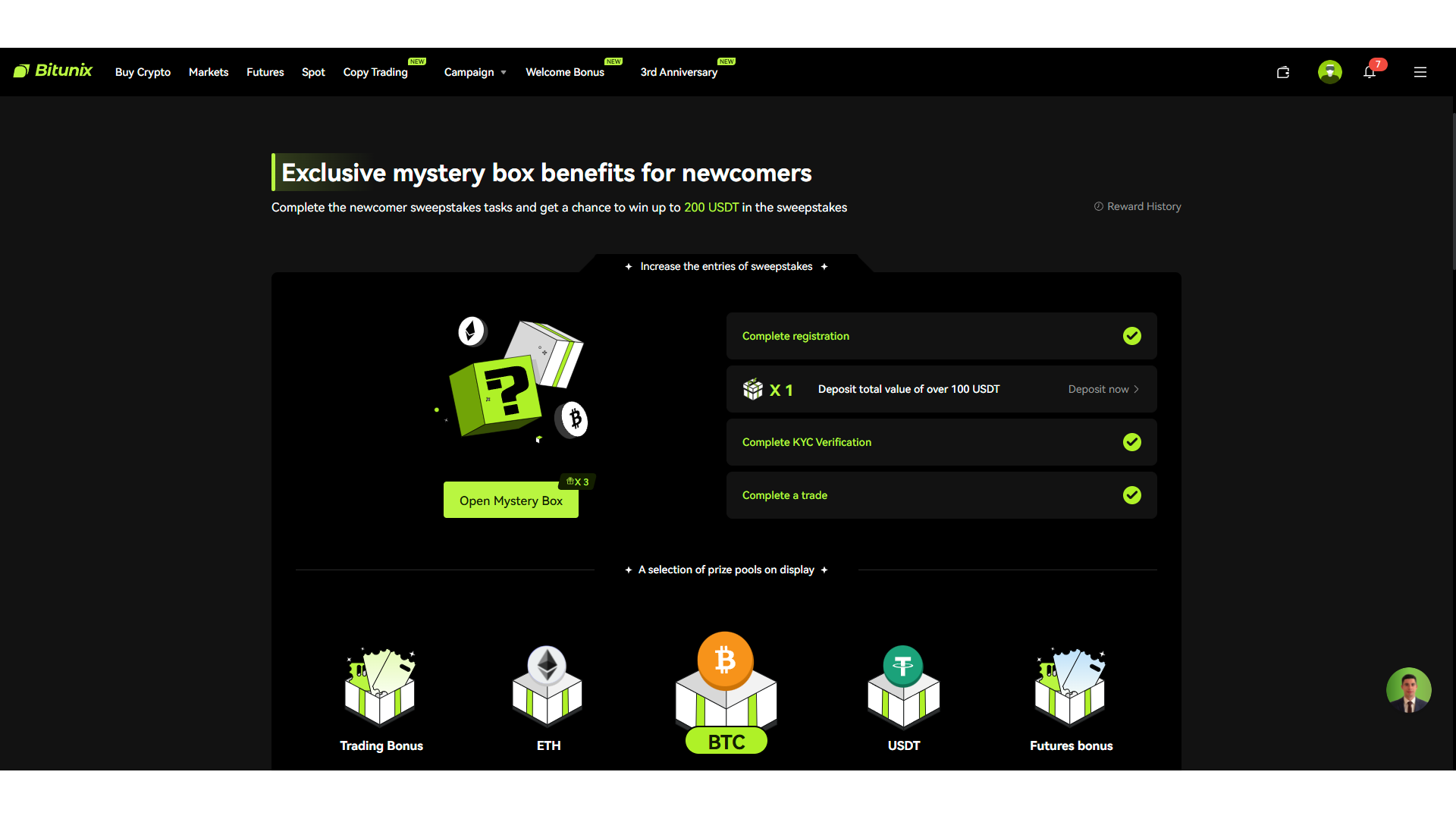Screen dimensions: 1456x819
Task: Click the USDT prize box icon
Action: pos(903,686)
